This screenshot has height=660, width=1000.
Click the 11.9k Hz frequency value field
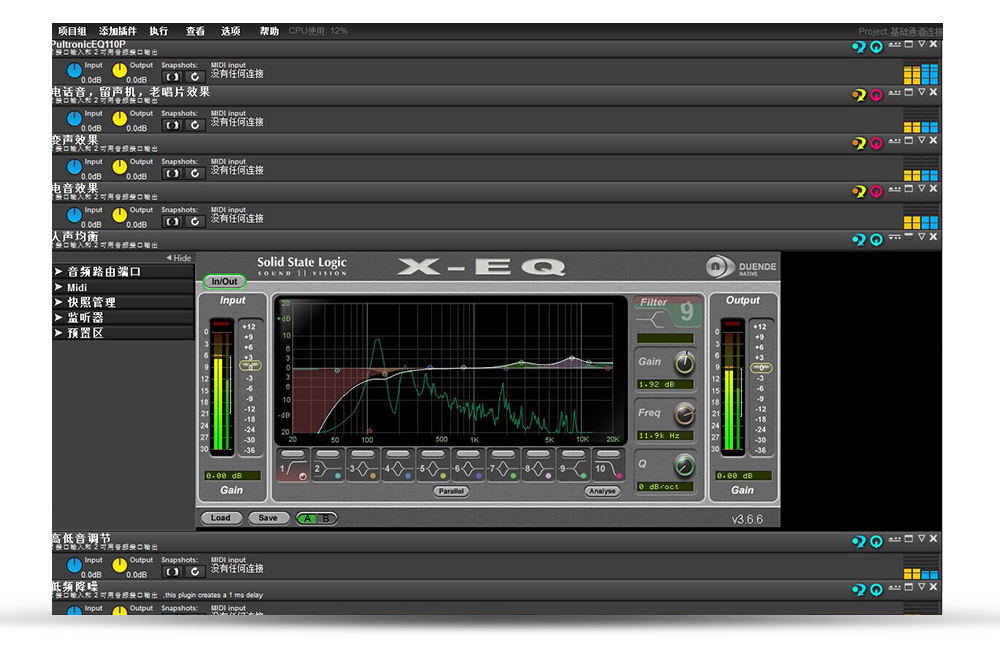(665, 436)
